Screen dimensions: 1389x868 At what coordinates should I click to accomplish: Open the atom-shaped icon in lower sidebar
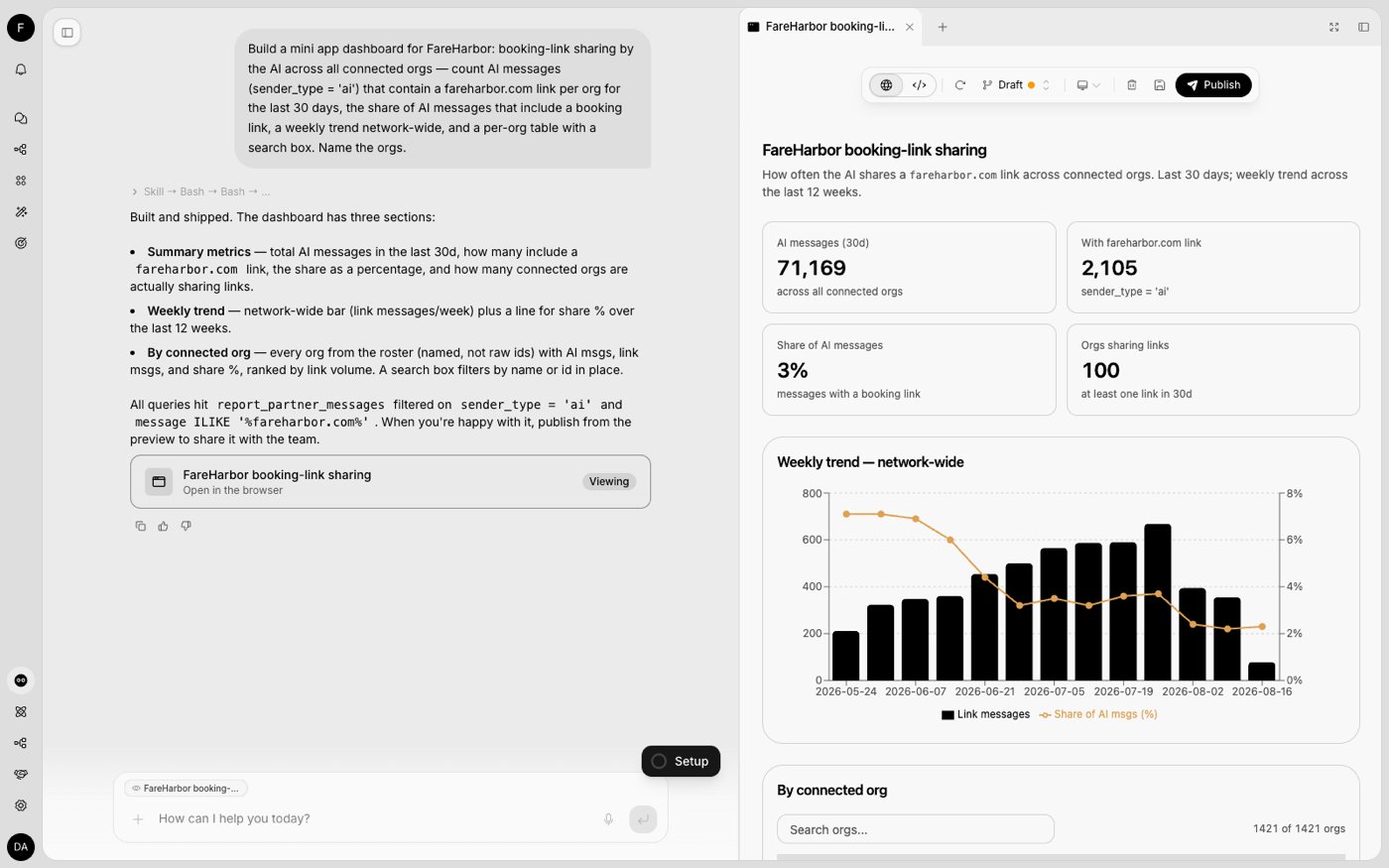pos(21,712)
